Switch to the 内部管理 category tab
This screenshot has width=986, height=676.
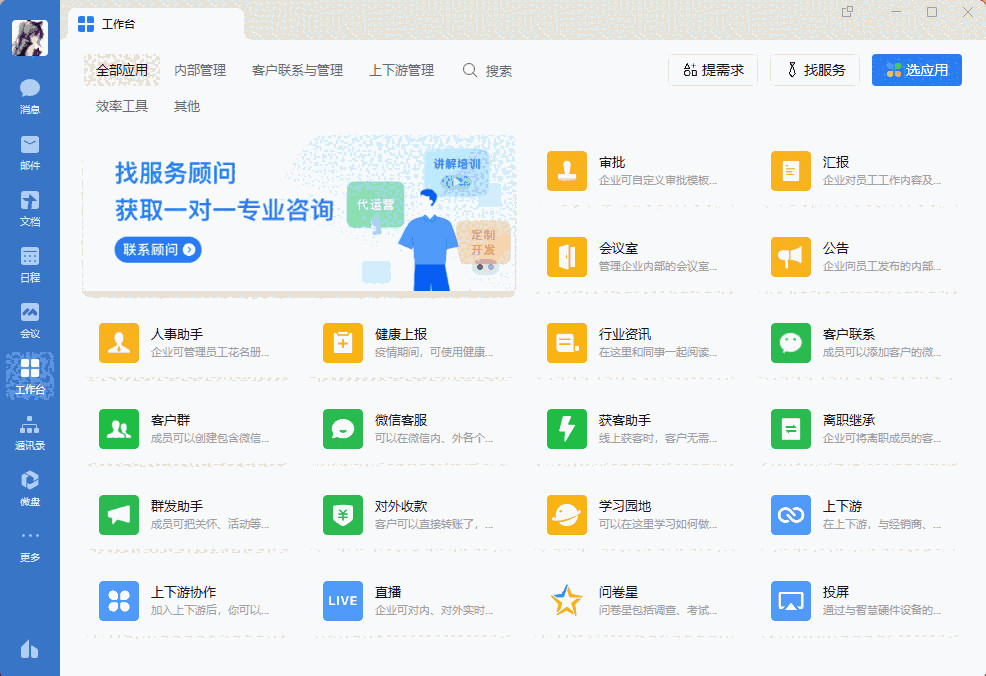click(x=200, y=70)
